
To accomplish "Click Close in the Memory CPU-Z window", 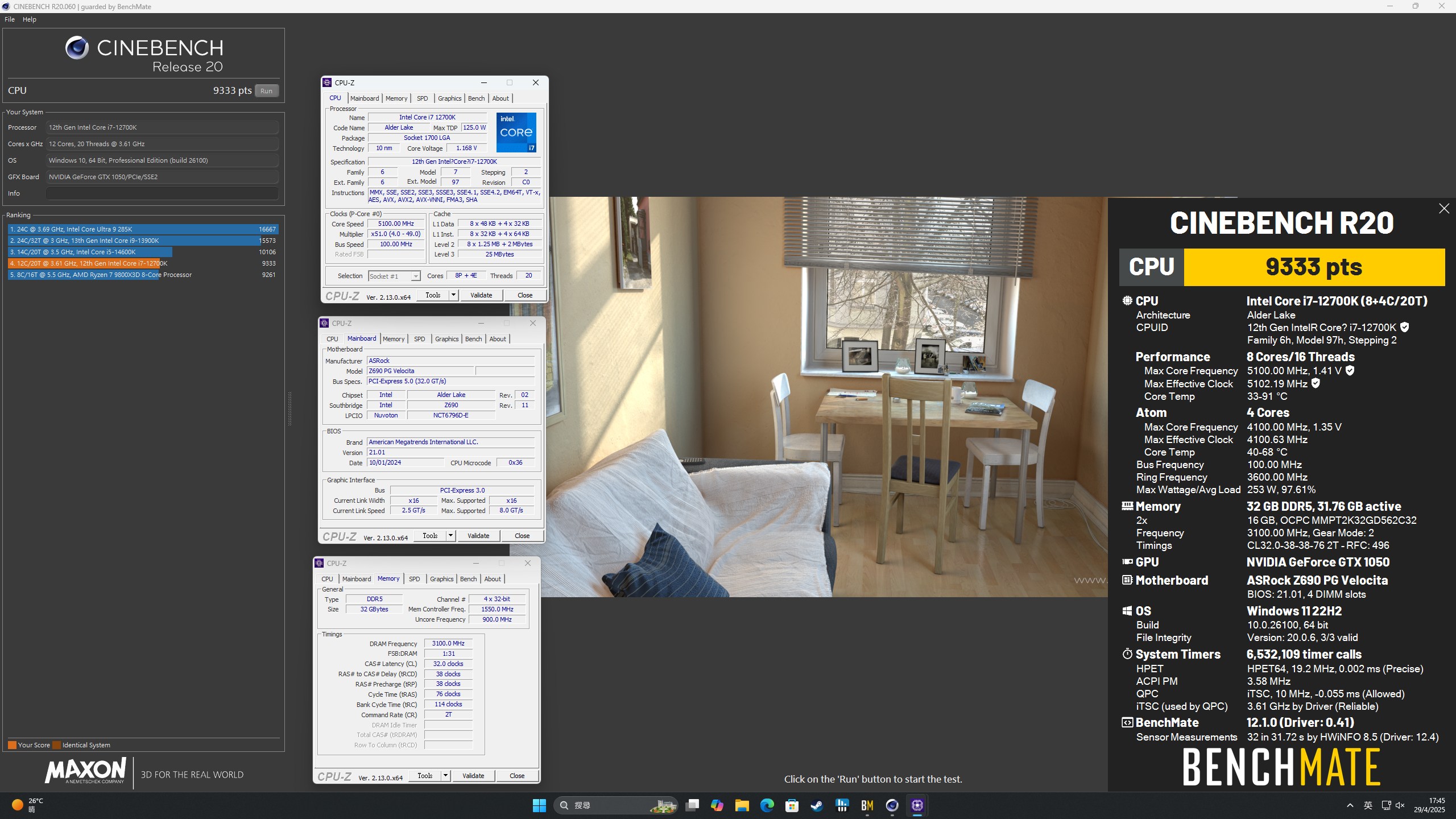I will (517, 776).
